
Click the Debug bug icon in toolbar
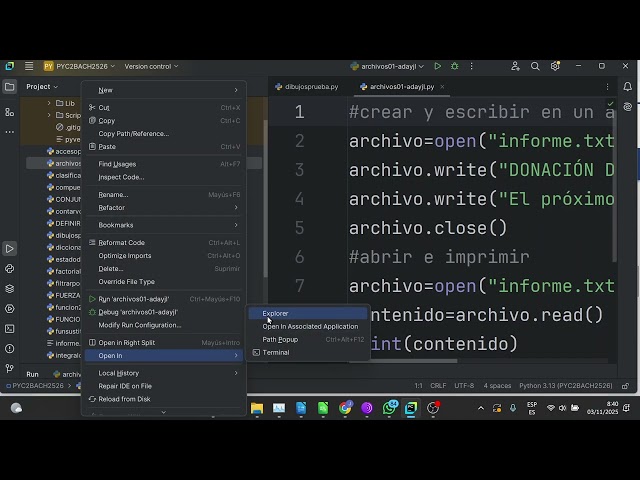pos(455,66)
